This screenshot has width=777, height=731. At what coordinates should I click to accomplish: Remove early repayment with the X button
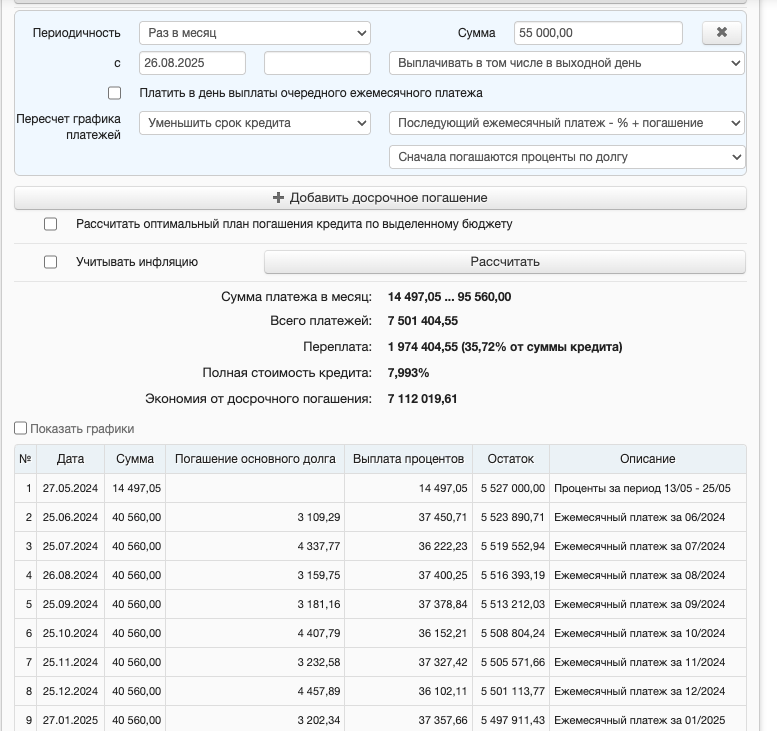tap(722, 33)
